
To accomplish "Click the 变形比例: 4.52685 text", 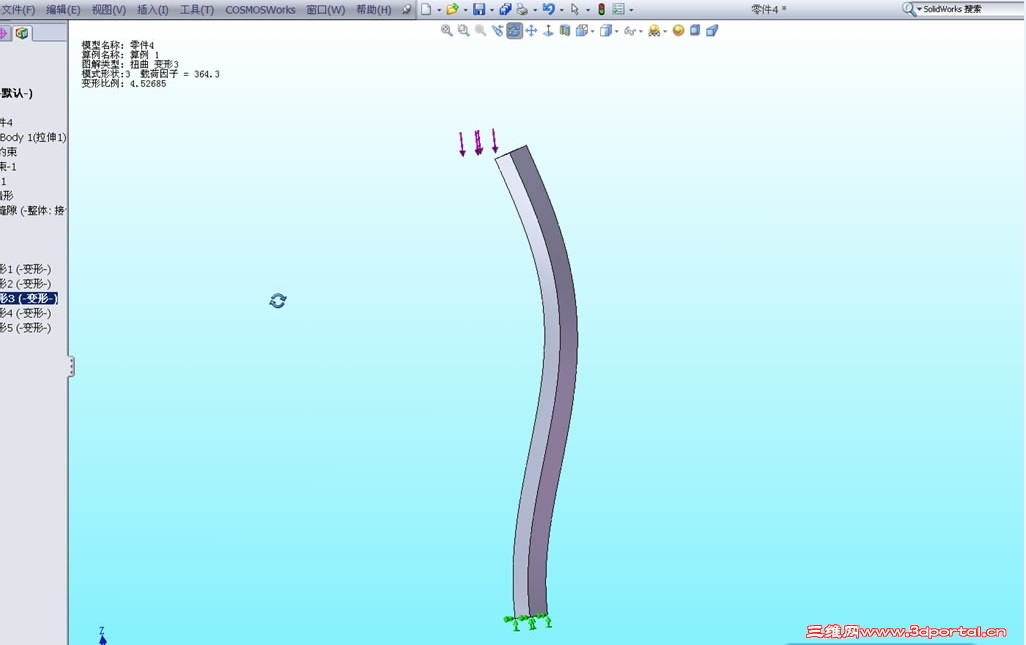I will 124,84.
